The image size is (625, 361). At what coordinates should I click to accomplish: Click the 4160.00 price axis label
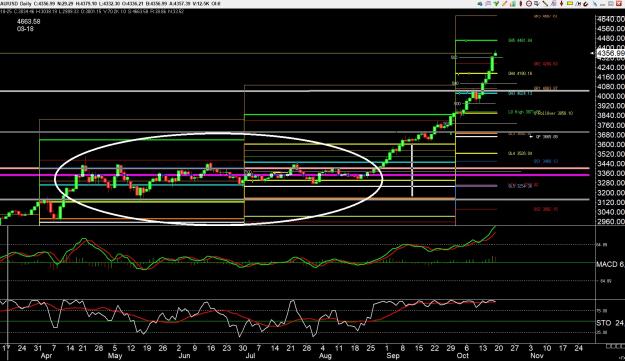(611, 77)
